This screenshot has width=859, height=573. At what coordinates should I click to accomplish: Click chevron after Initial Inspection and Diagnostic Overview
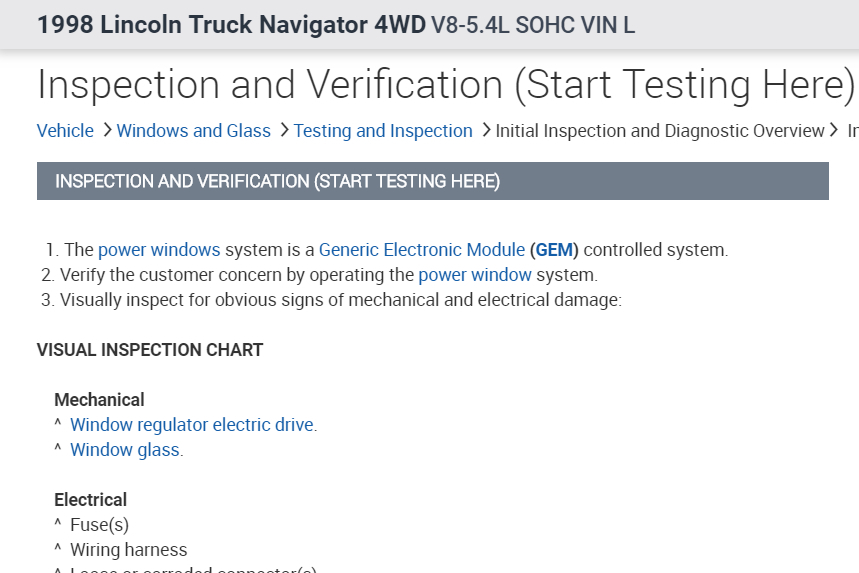tap(833, 131)
